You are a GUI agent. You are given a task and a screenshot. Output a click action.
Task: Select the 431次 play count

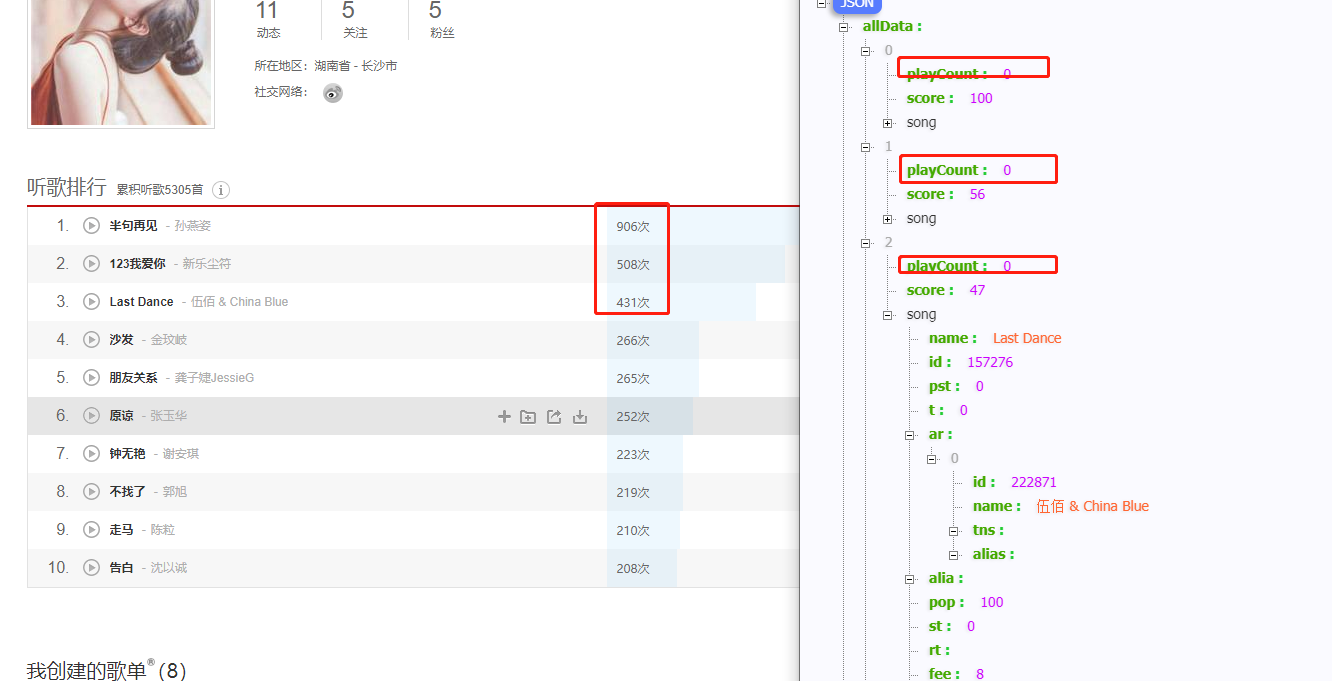pyautogui.click(x=633, y=303)
